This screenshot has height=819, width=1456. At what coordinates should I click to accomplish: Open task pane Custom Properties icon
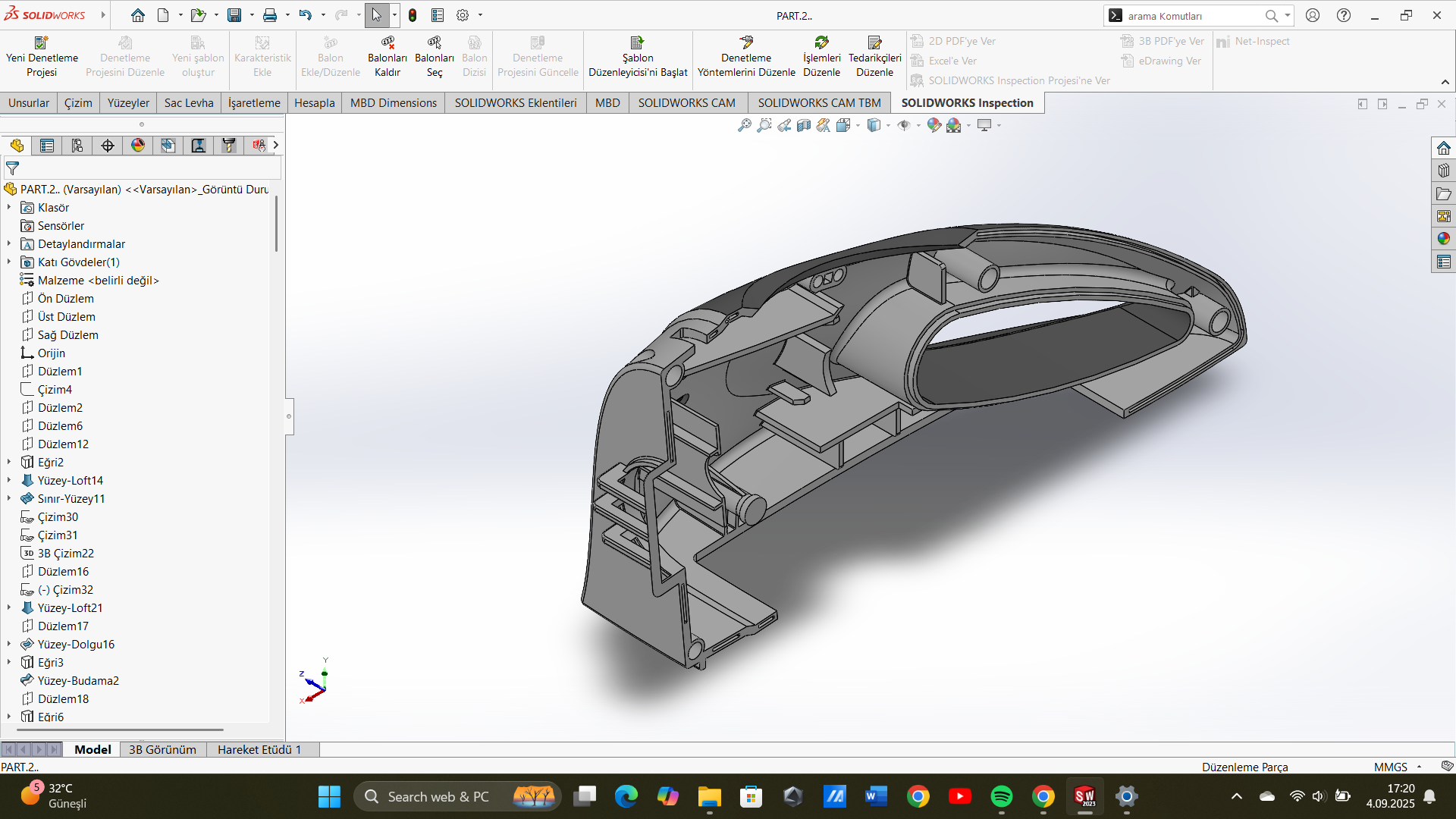[1444, 262]
